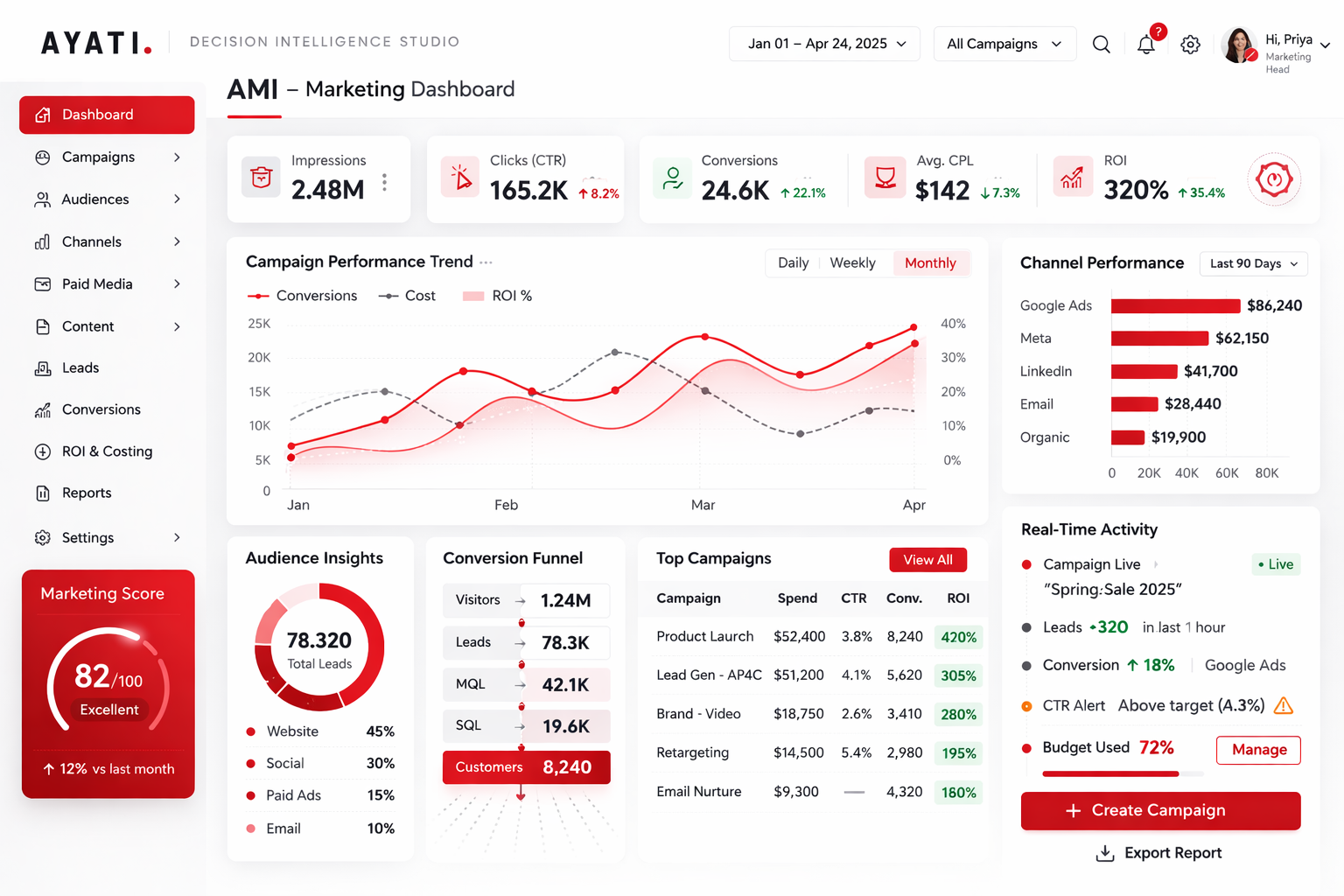Click the Conversions sidebar icon
The image size is (1344, 896).
pyautogui.click(x=43, y=409)
